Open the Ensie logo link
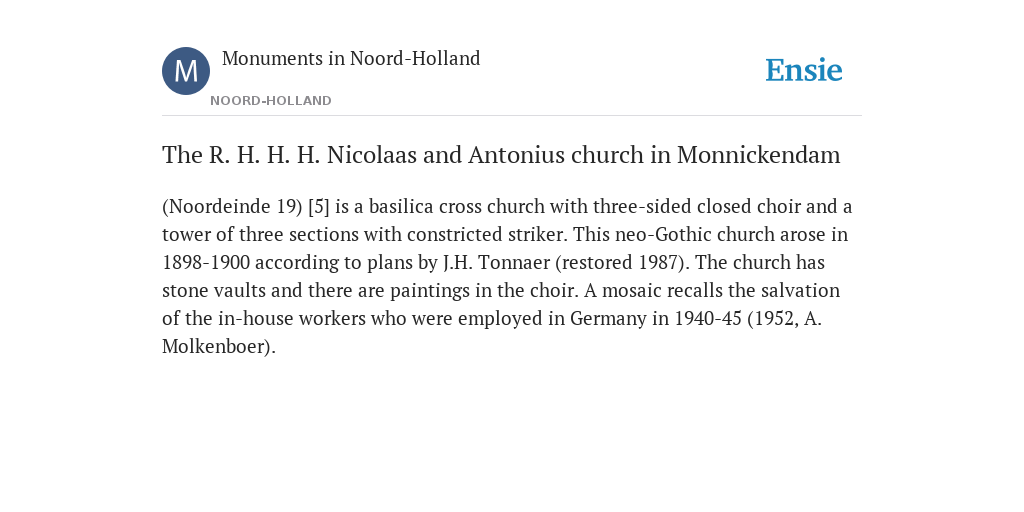Viewport: 1024px width, 512px height. tap(804, 70)
